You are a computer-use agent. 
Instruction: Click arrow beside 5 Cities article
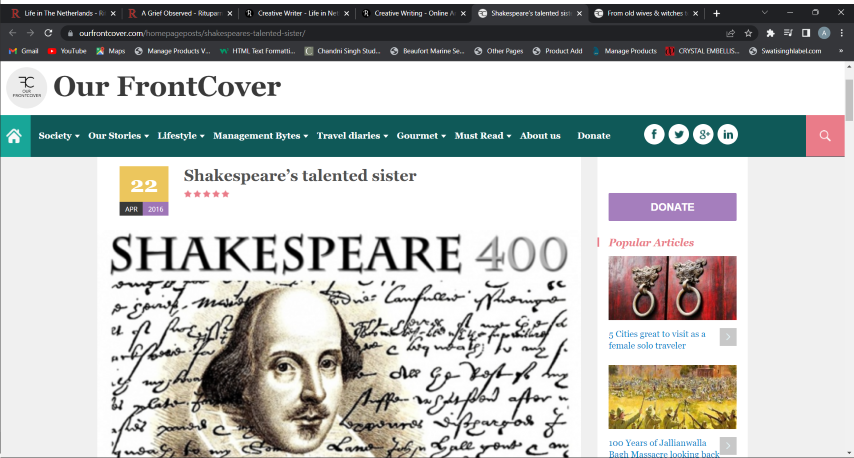click(x=728, y=337)
